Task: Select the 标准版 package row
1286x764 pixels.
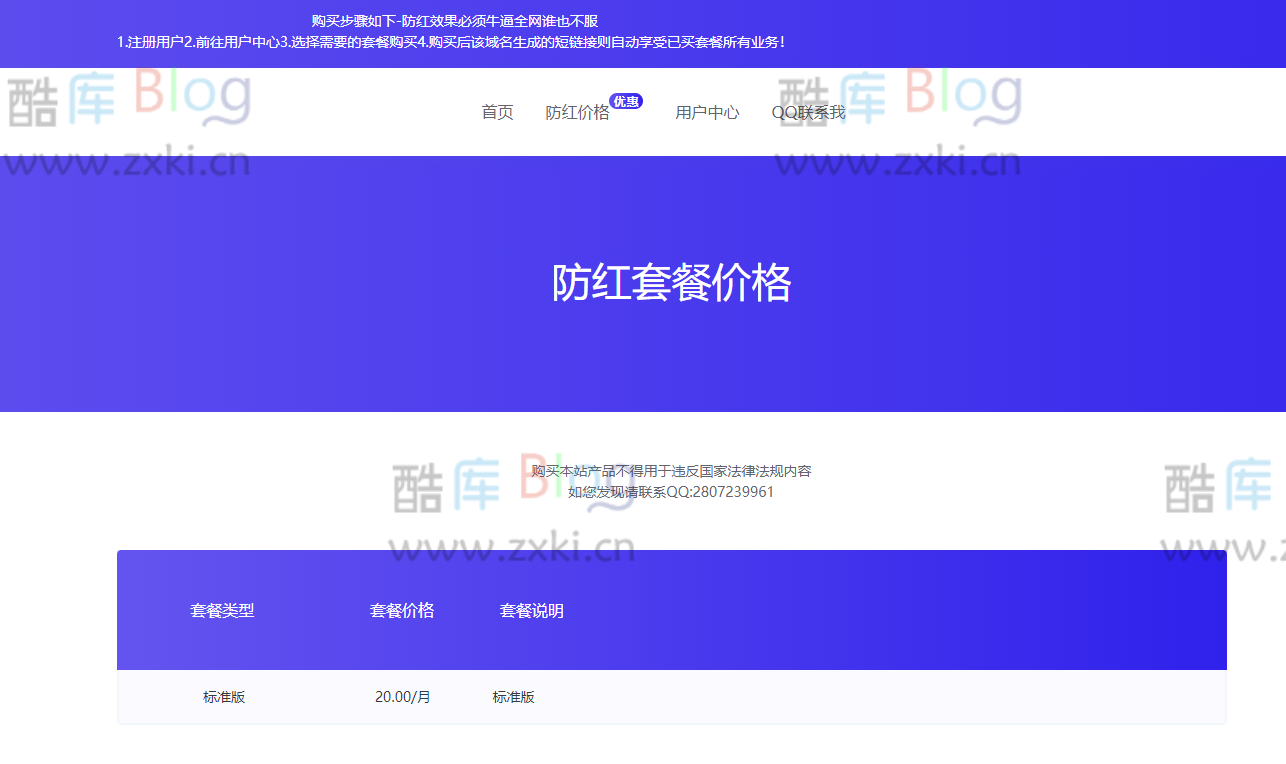Action: coord(224,697)
